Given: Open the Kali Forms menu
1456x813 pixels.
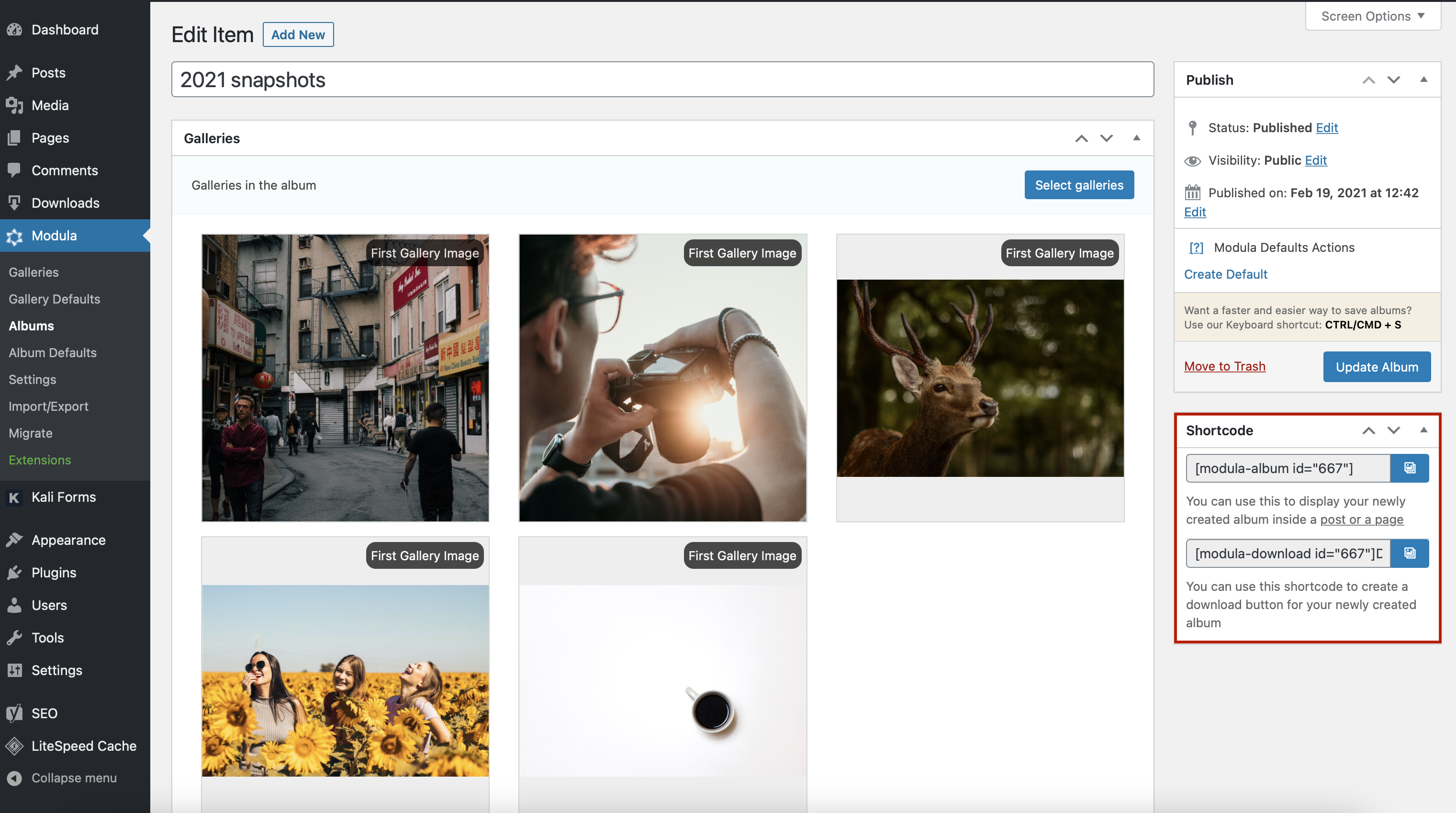Looking at the screenshot, I should coord(63,497).
